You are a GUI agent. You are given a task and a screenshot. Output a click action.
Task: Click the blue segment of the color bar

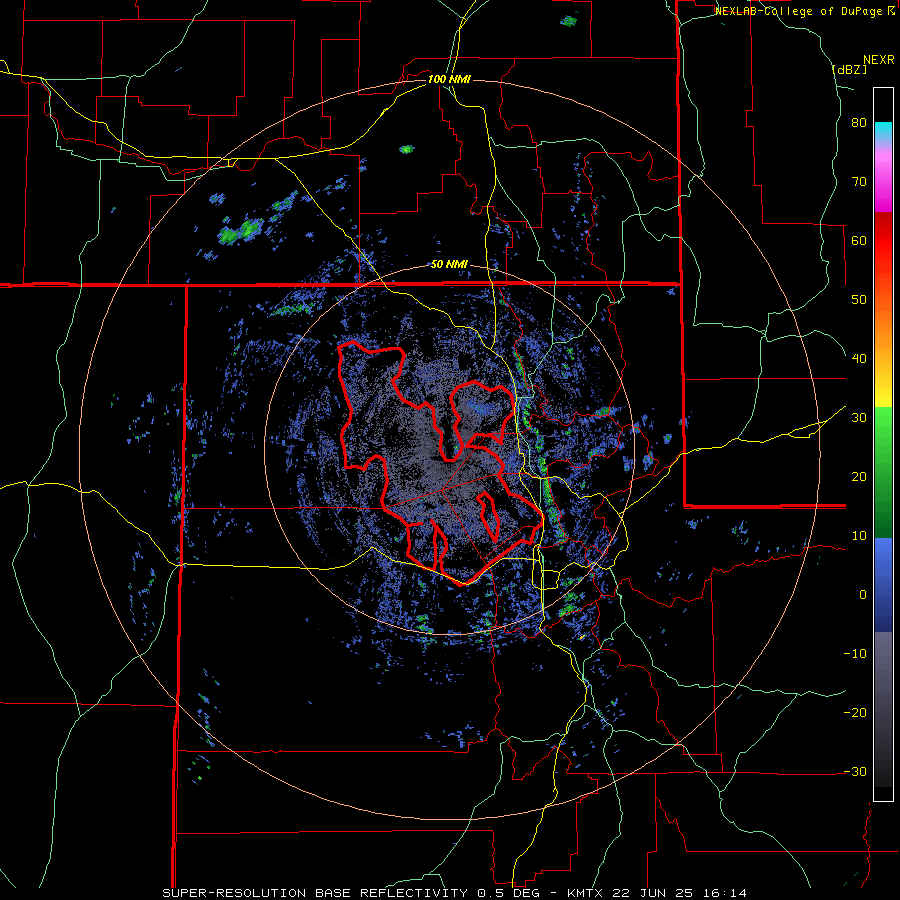tap(883, 585)
